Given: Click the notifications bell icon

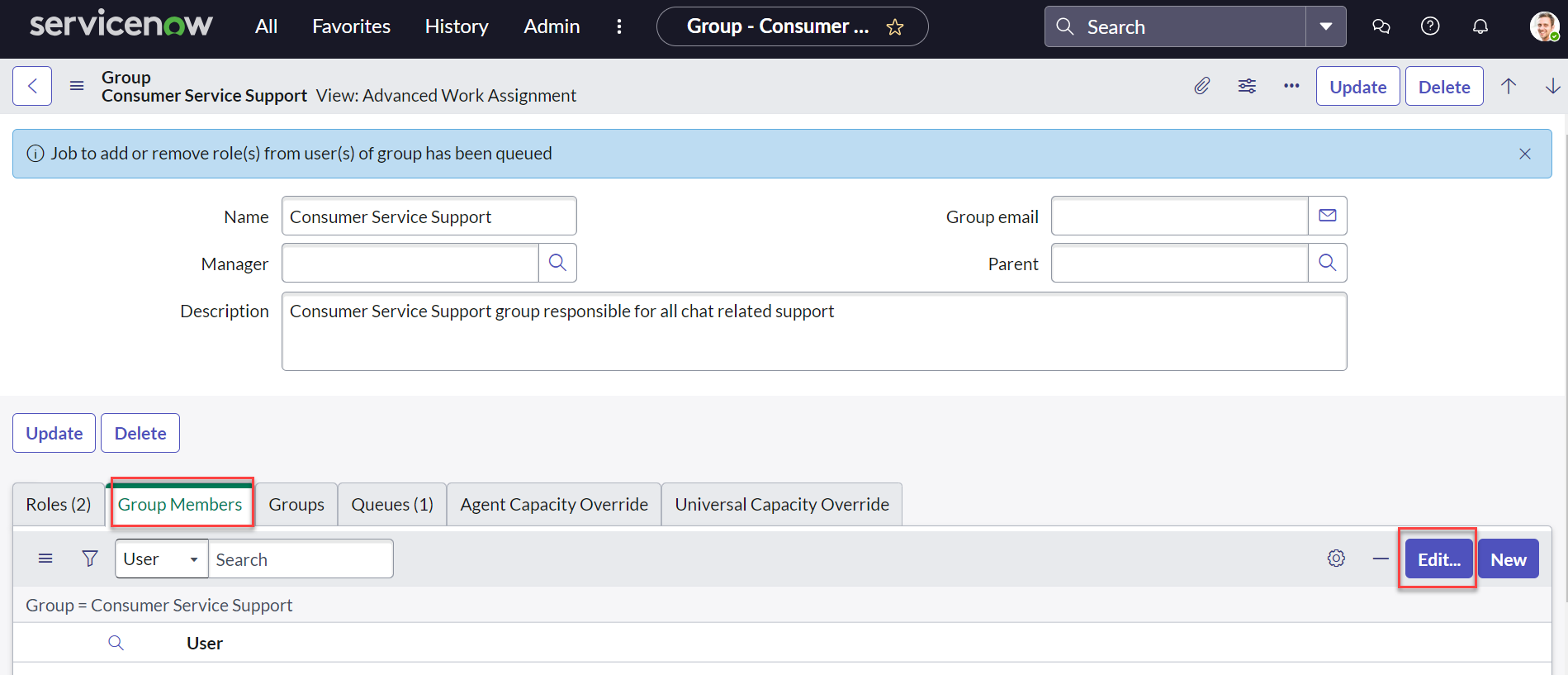Looking at the screenshot, I should (x=1480, y=26).
